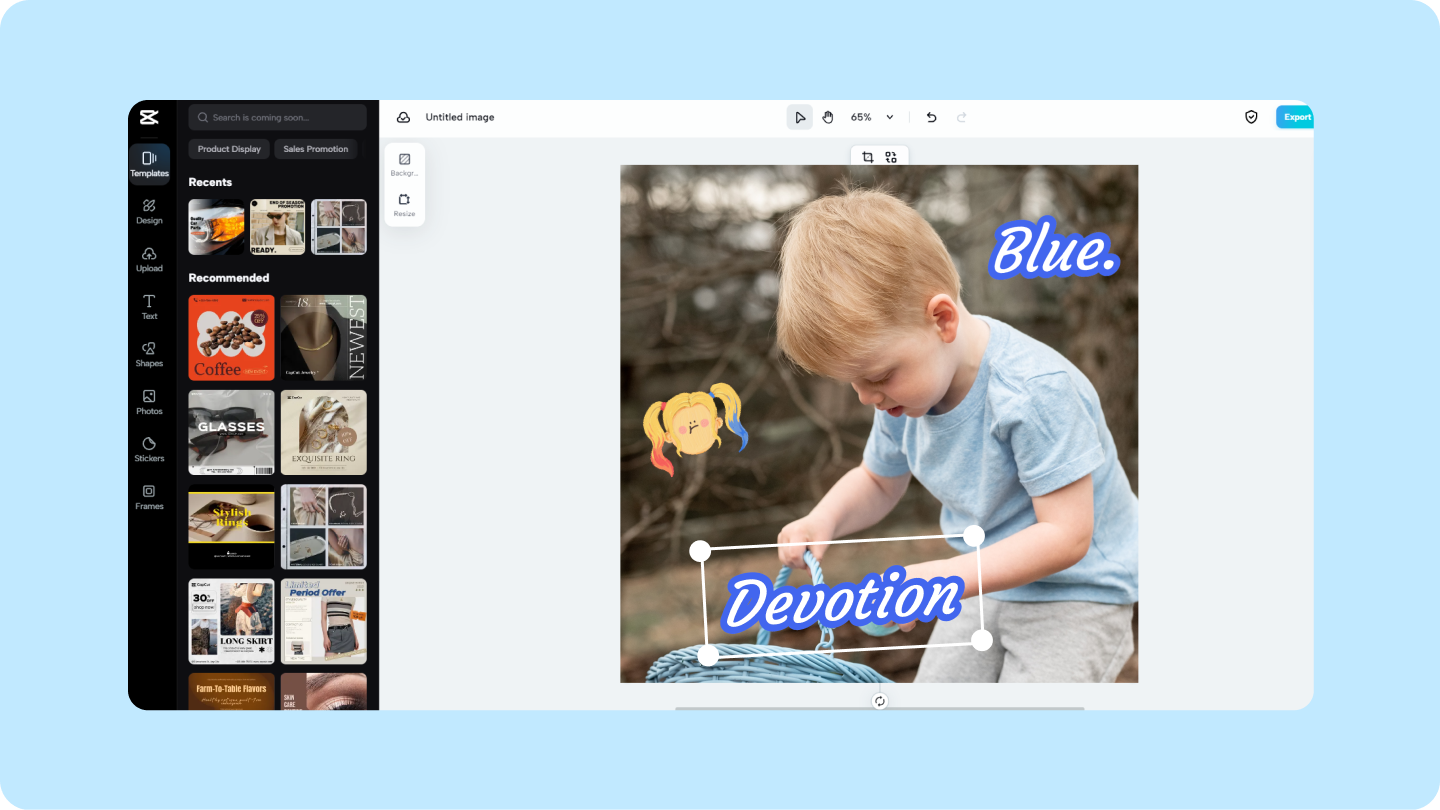Open the Stickers panel

pos(149,449)
